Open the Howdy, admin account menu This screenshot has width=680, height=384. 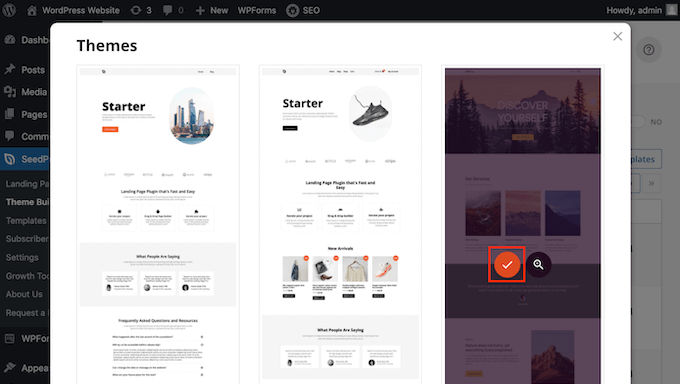tap(641, 10)
